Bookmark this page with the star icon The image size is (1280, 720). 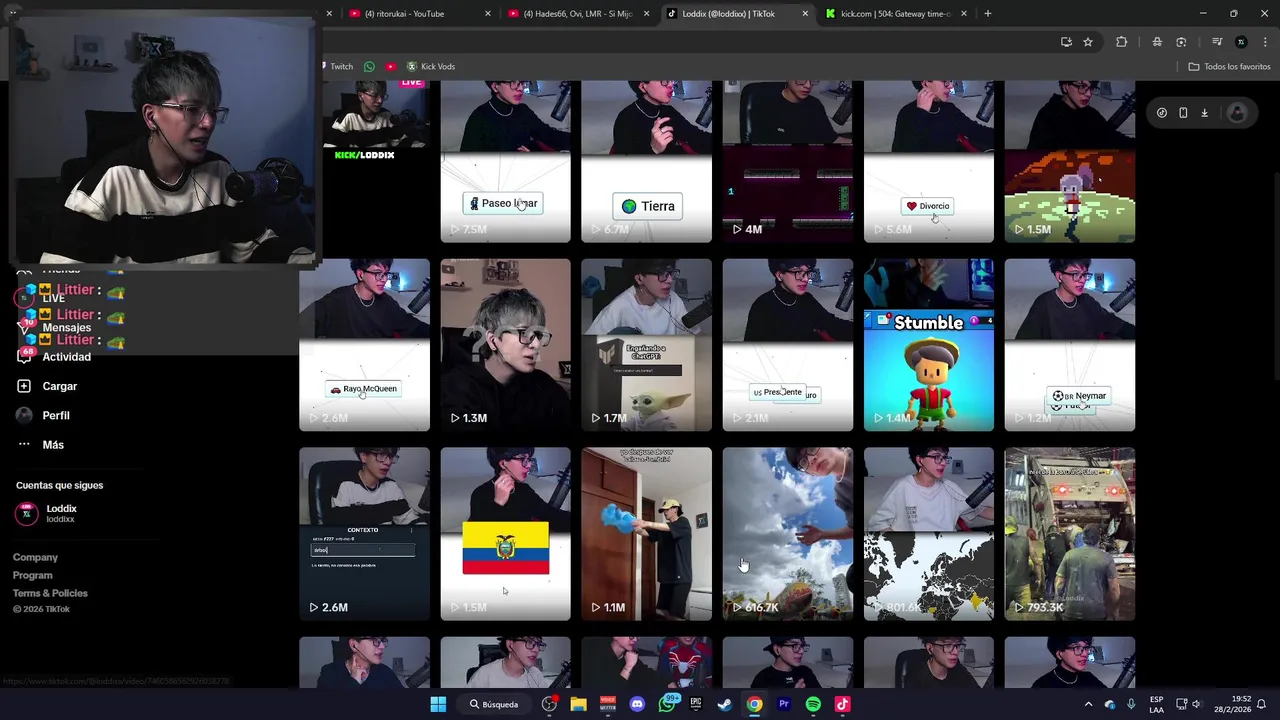tap(1088, 42)
